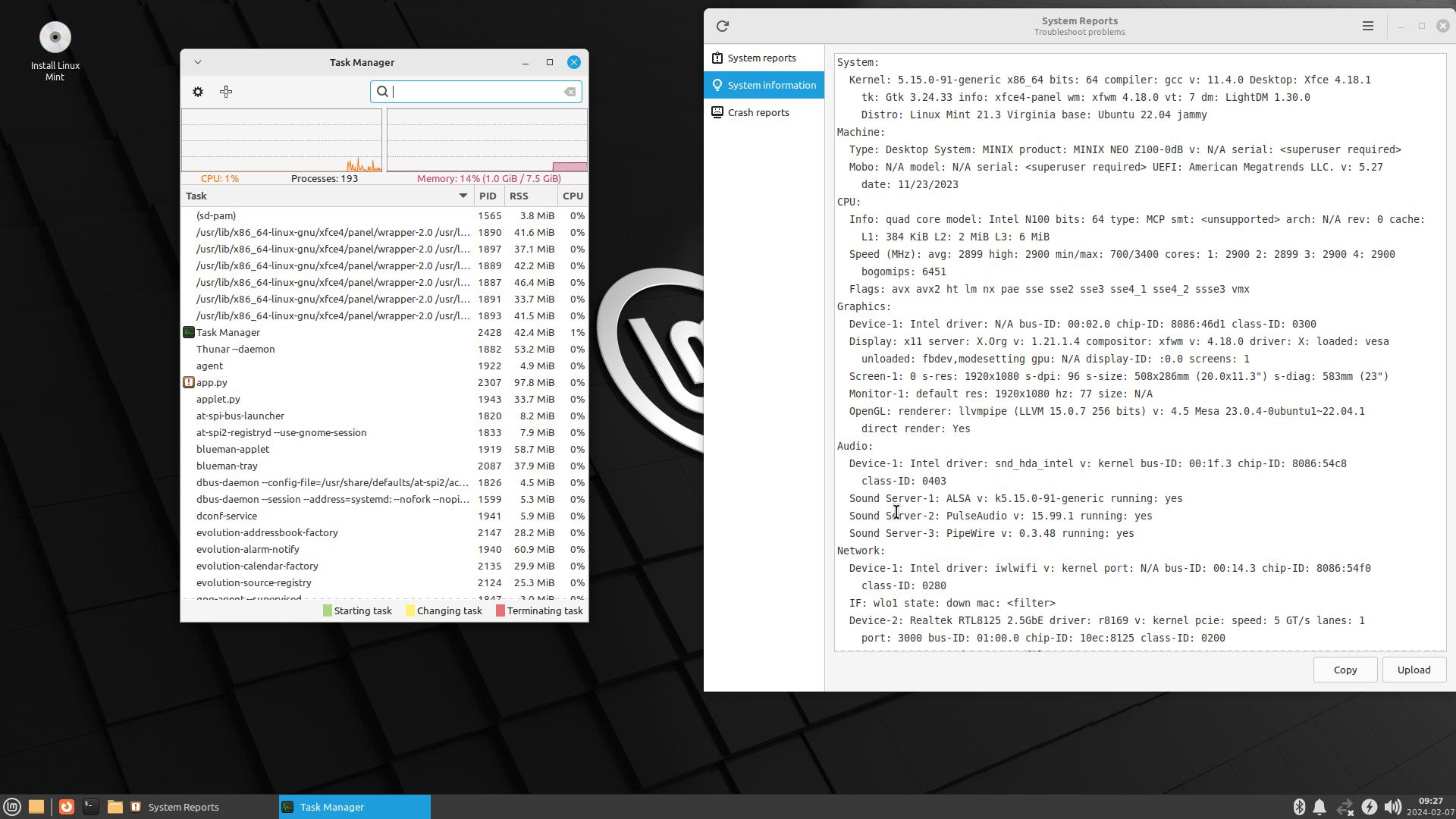Focus the Task Manager search field
Viewport: 1456px width, 819px height.
click(x=476, y=92)
